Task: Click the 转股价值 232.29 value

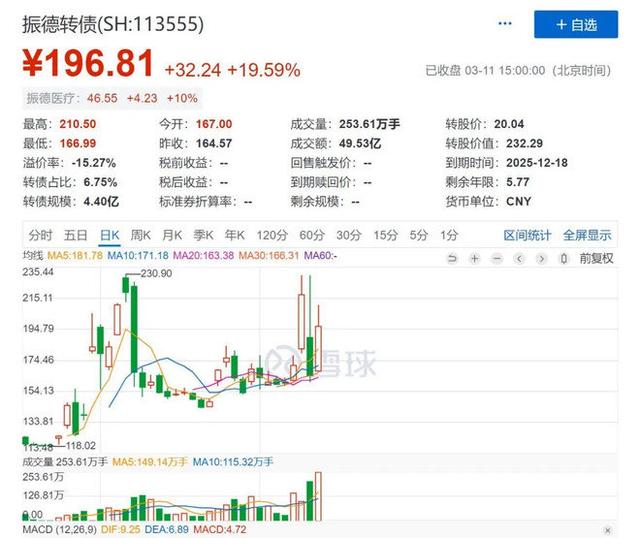Action: click(x=524, y=144)
